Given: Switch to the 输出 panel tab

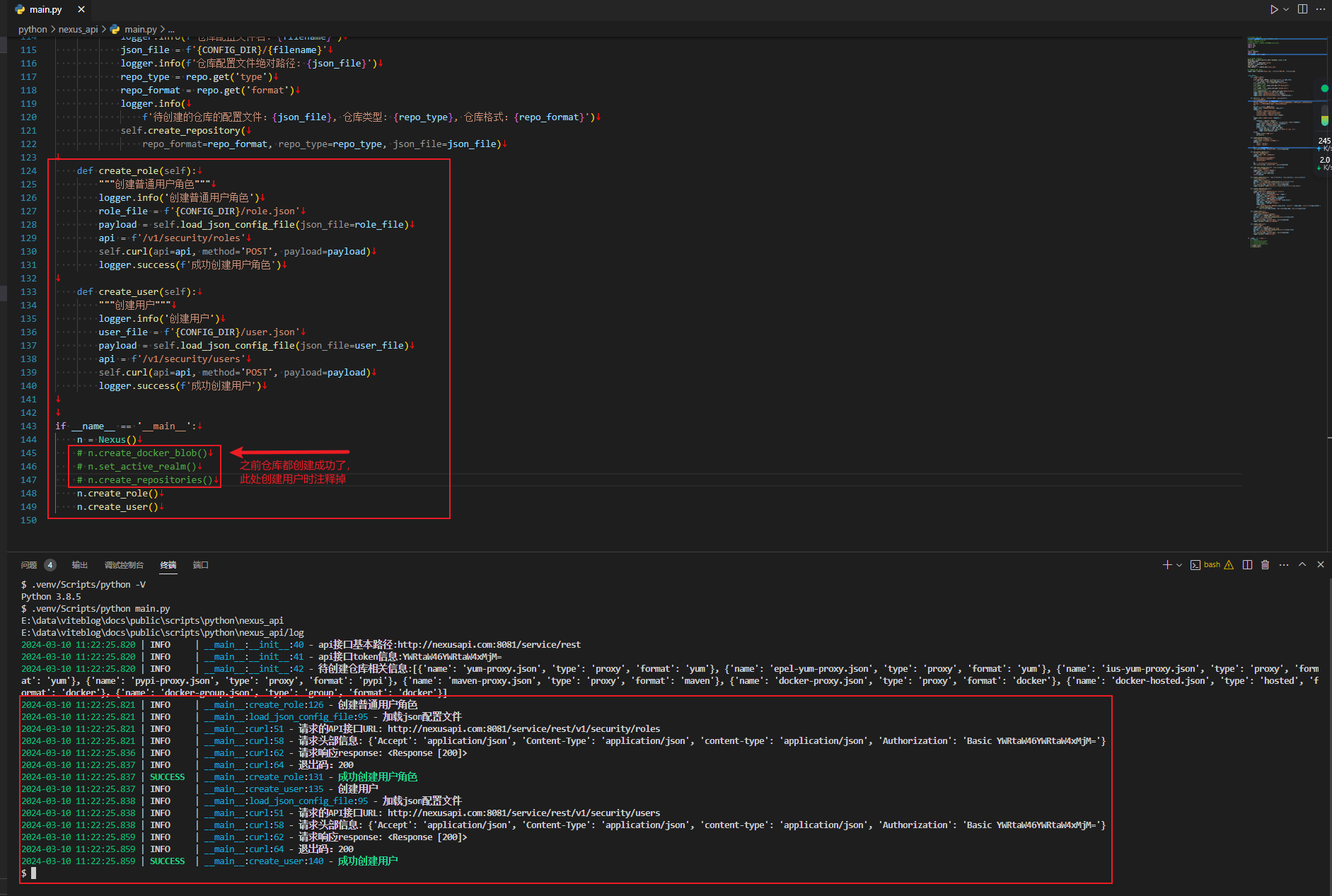Looking at the screenshot, I should [79, 565].
